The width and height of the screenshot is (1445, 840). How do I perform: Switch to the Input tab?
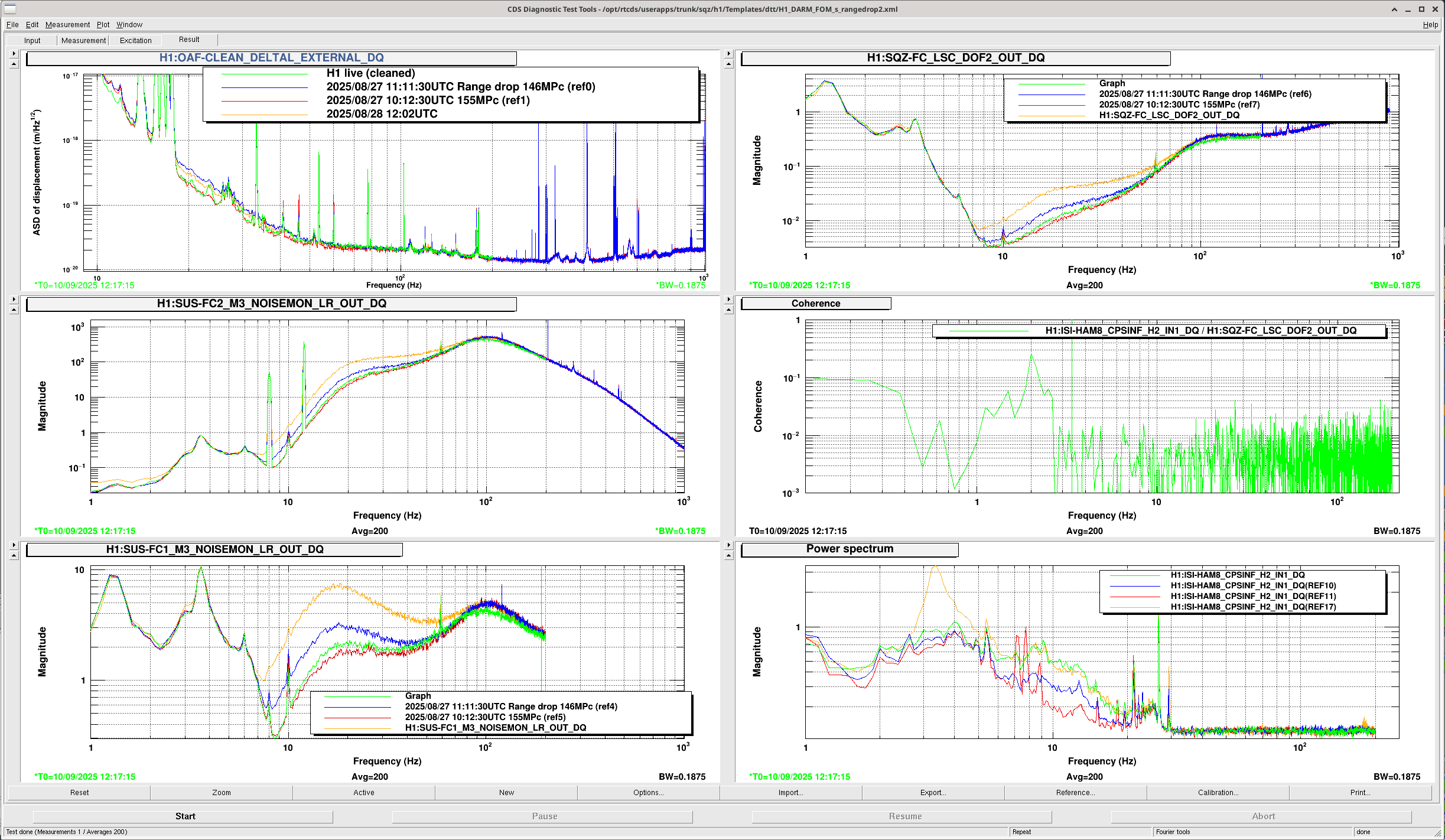[x=32, y=40]
